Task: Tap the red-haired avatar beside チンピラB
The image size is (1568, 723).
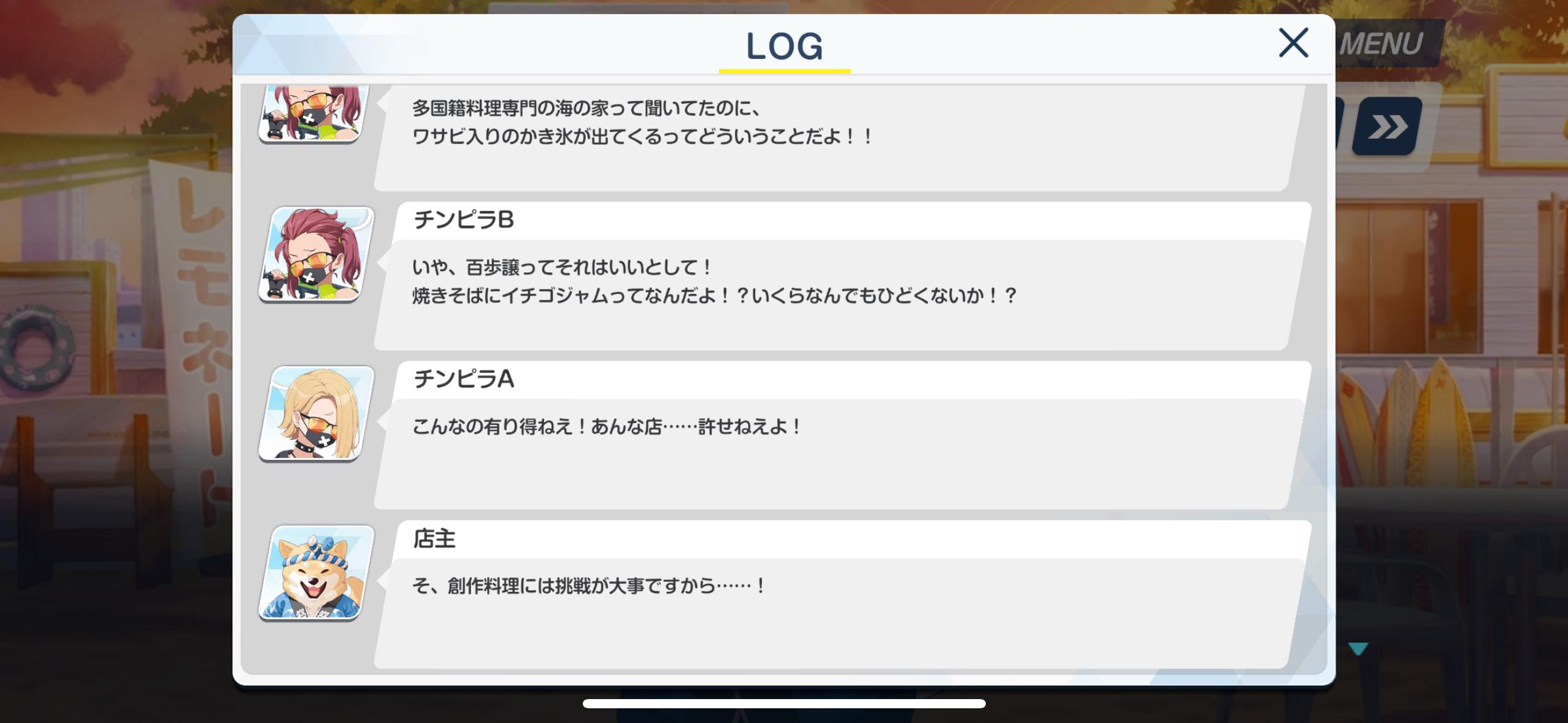Action: coord(316,254)
